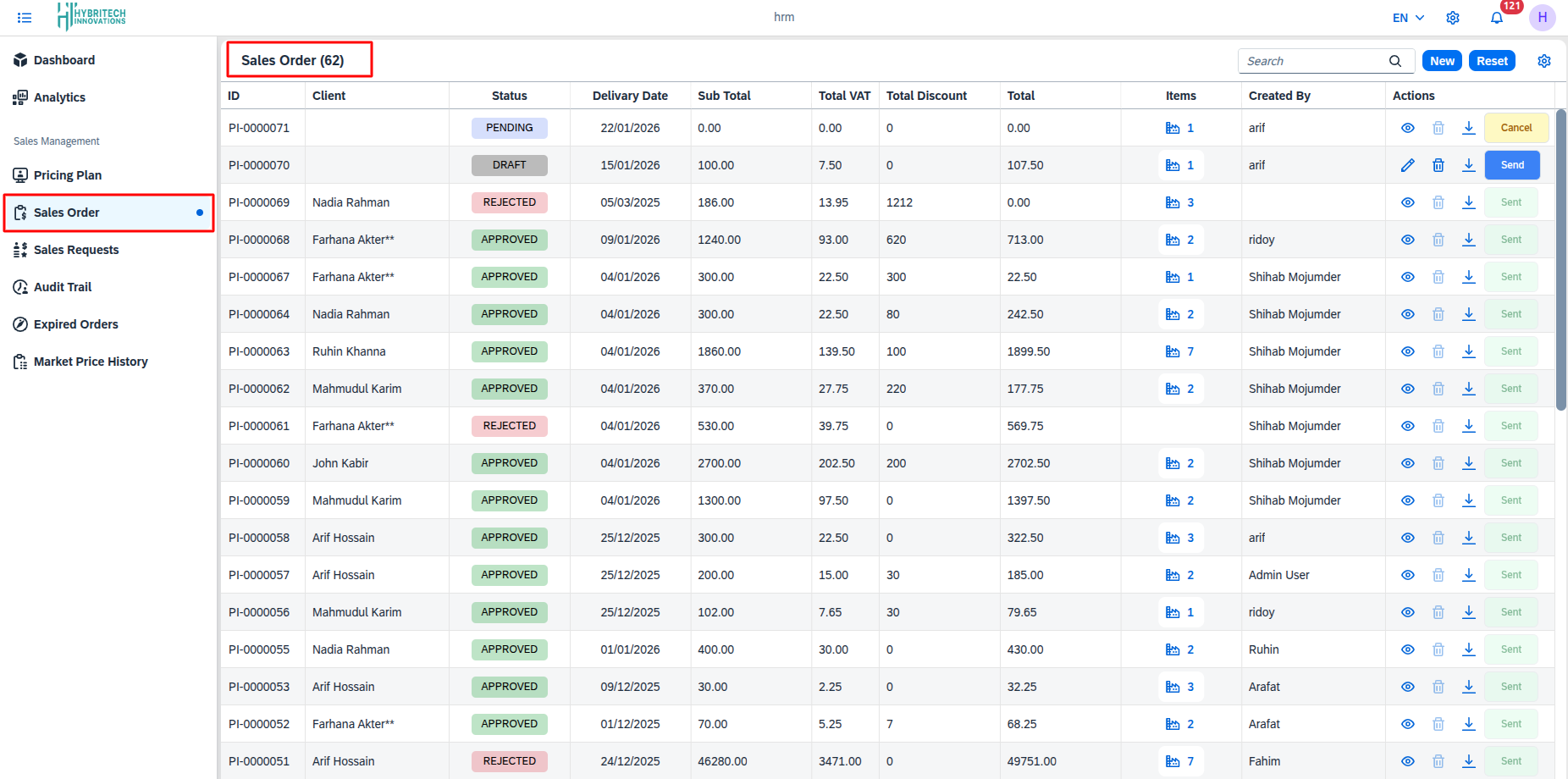Screen dimensions: 1568x779
Task: Open Dashboard from the sidebar
Action: 63,60
